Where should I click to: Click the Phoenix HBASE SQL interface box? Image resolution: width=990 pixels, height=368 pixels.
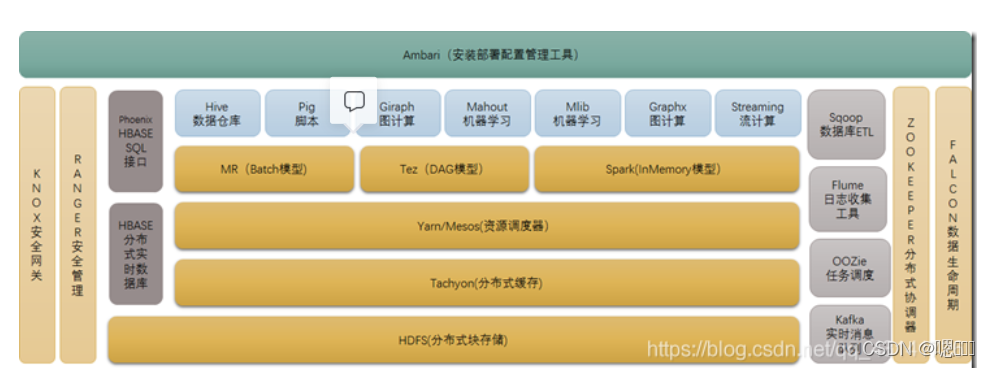pos(136,141)
